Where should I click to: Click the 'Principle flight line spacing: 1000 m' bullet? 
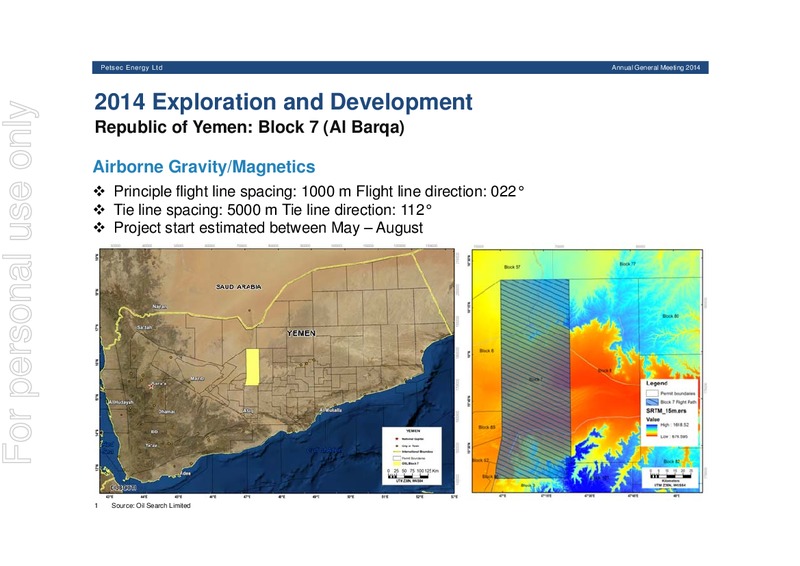(232, 191)
